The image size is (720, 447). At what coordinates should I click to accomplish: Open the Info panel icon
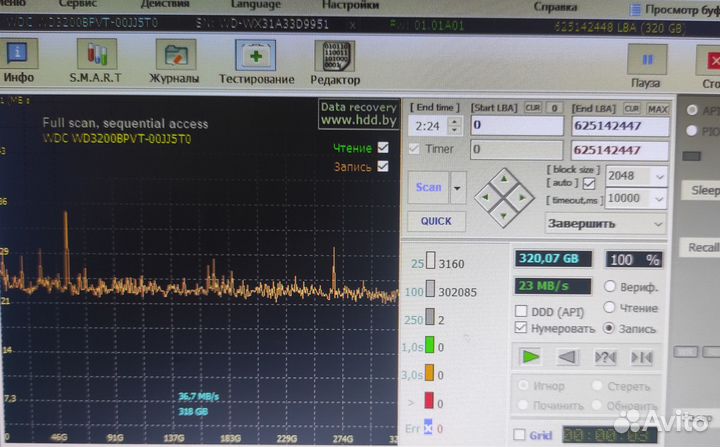point(19,58)
